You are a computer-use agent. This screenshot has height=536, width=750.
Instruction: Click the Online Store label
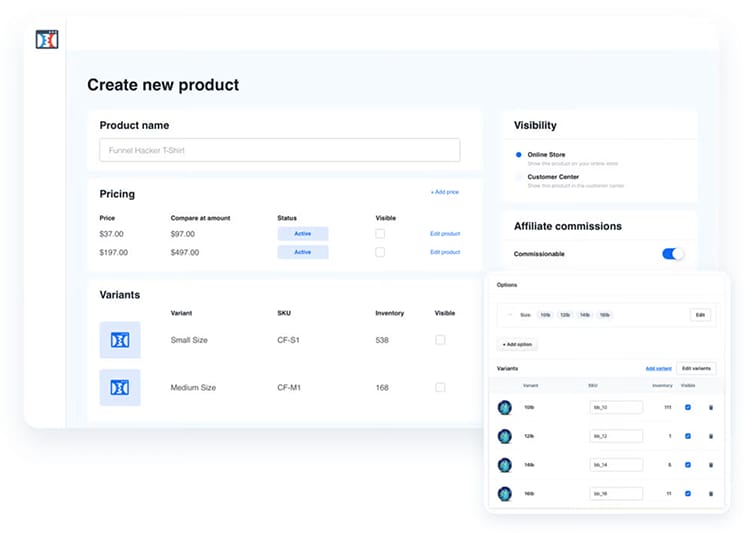coord(546,154)
